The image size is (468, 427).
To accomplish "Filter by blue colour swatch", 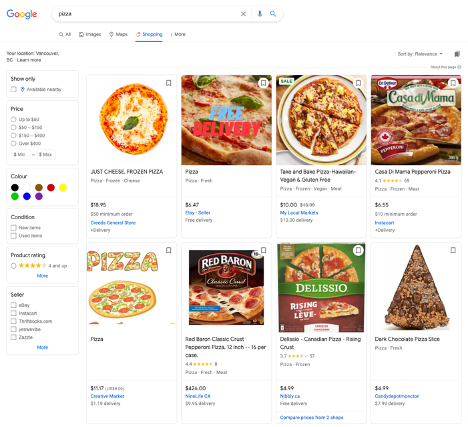I will click(x=27, y=196).
